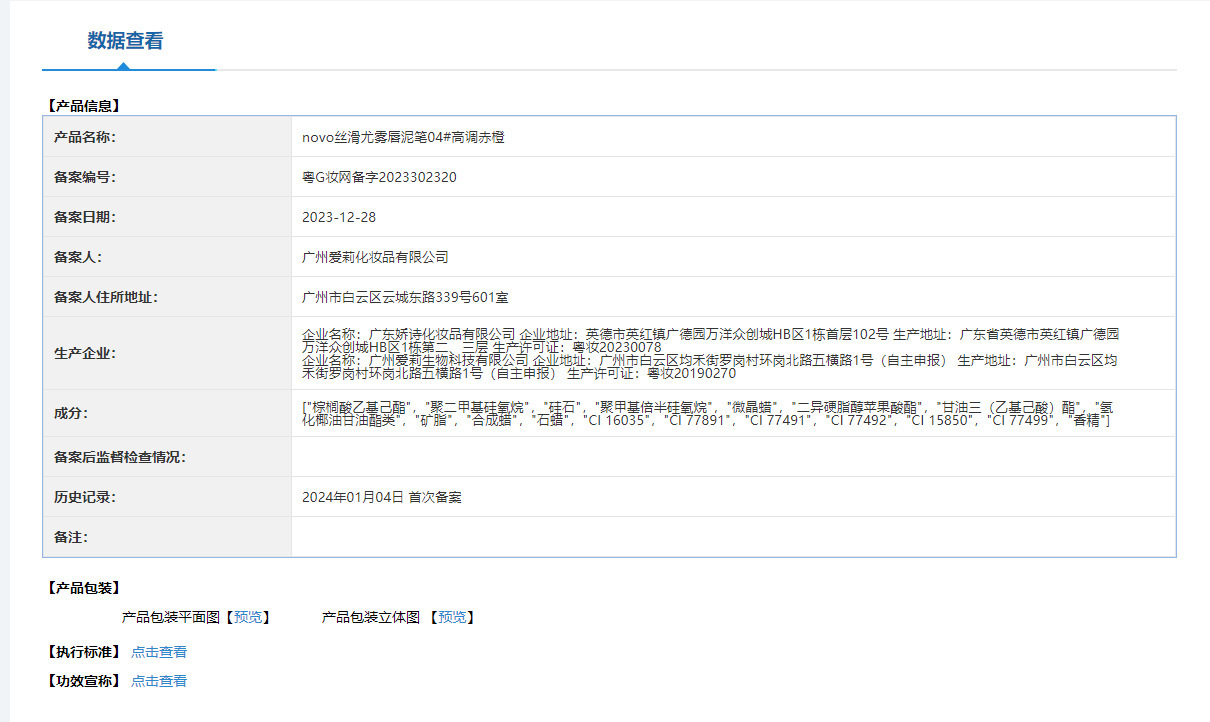1210x722 pixels.
Task: Click the 备案人： label cell
Action: (167, 257)
